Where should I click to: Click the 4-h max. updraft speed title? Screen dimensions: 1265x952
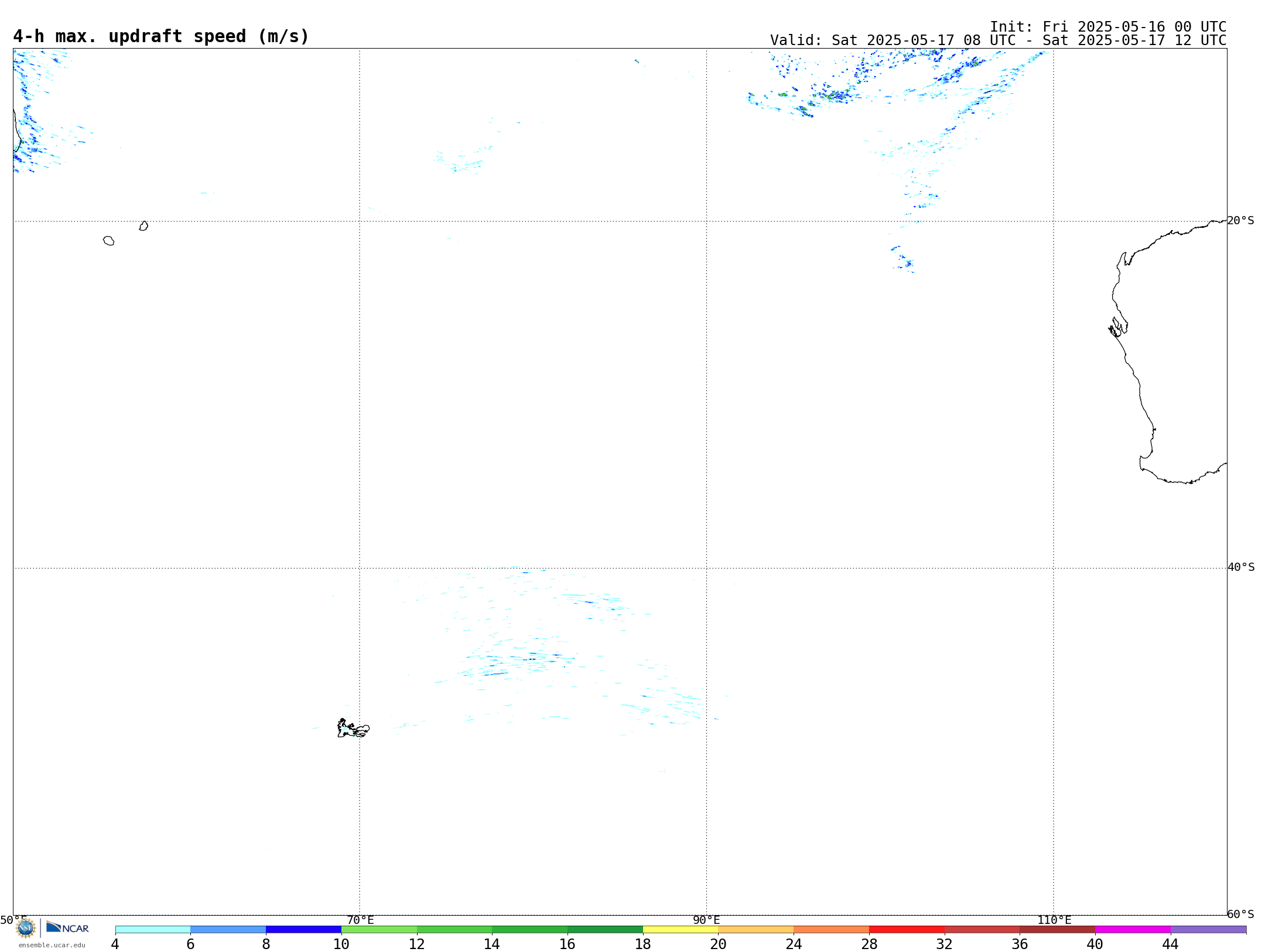pyautogui.click(x=161, y=36)
